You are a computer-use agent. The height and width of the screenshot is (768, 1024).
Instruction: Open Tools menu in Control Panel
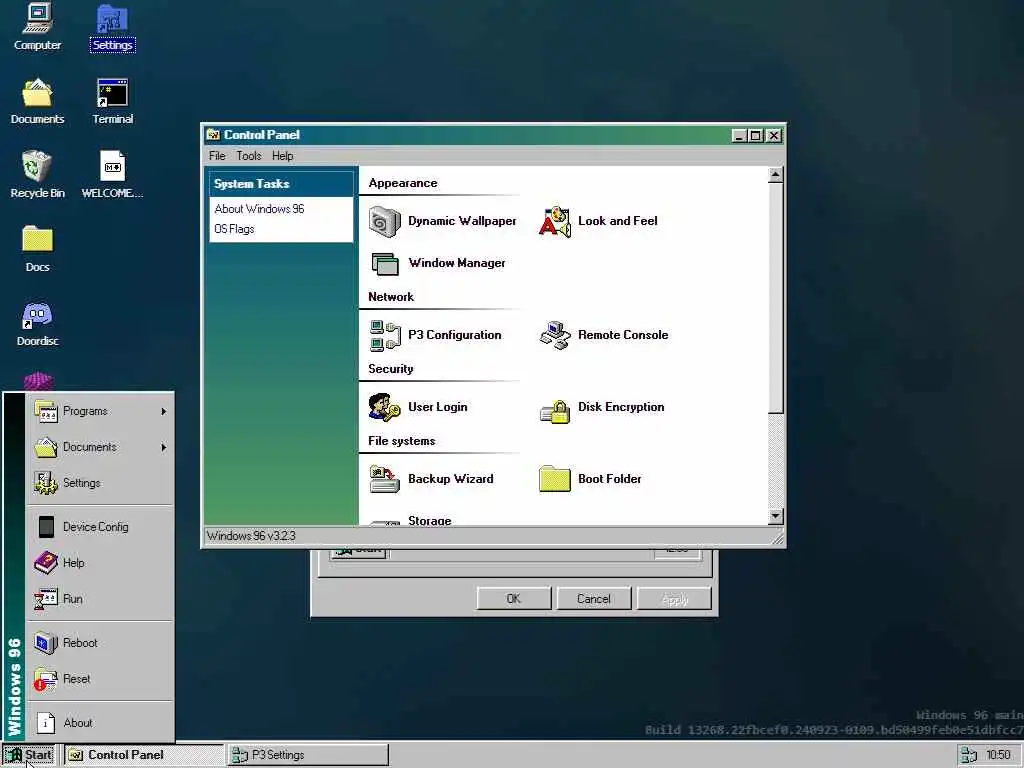(249, 156)
